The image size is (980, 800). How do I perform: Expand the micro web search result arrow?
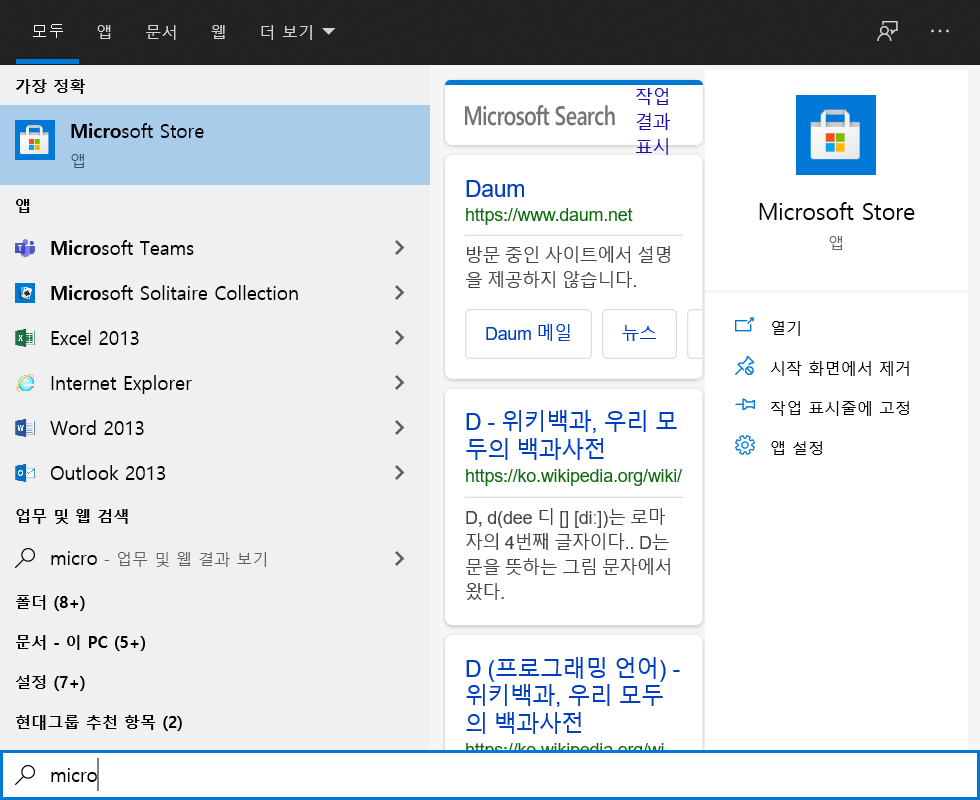tap(399, 559)
